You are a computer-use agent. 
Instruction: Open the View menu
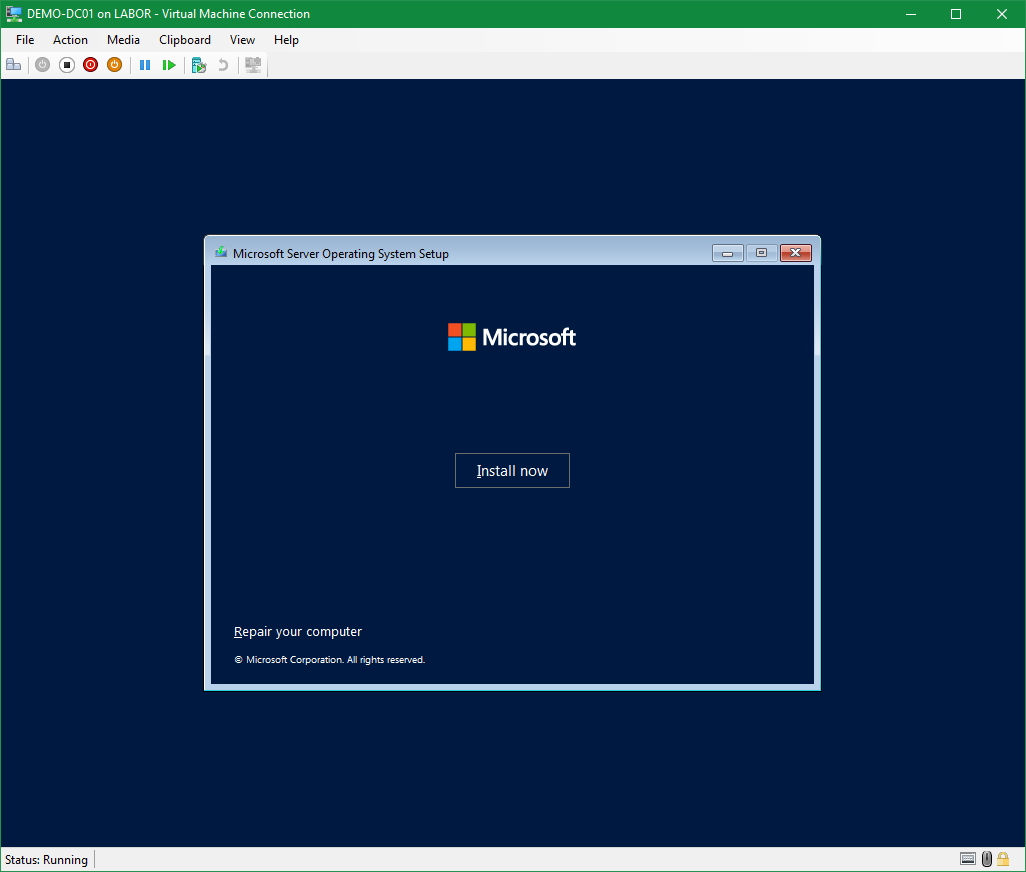point(242,40)
